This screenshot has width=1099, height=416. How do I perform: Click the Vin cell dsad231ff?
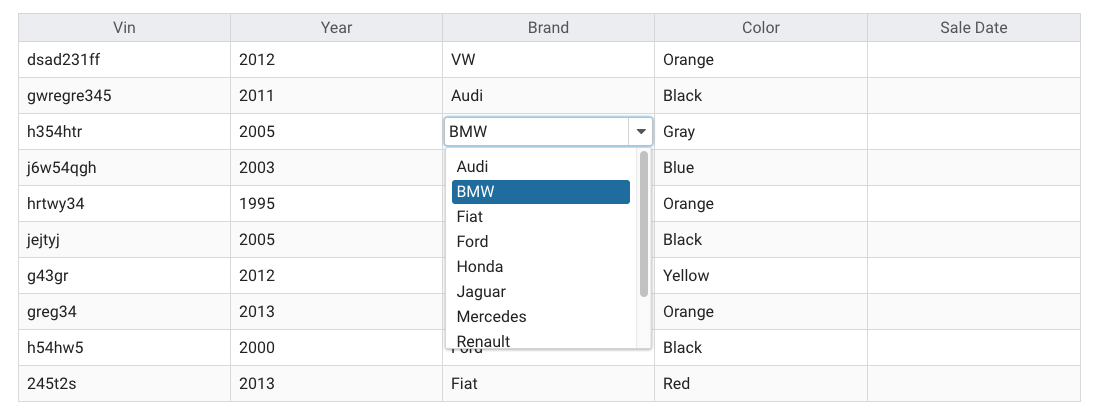coord(125,60)
